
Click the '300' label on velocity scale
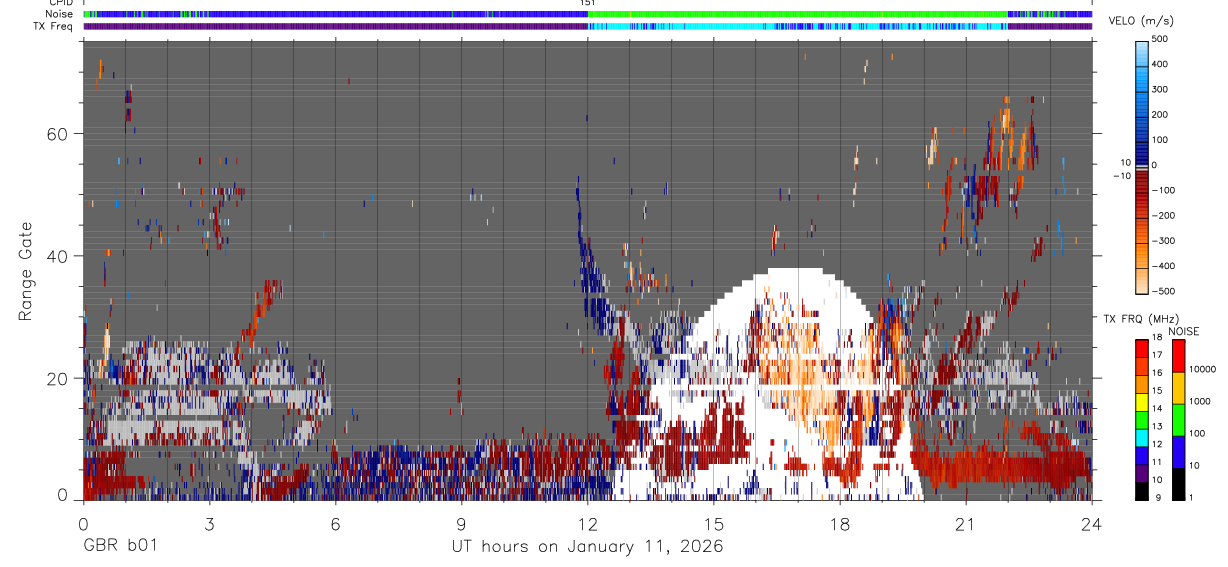coord(1160,89)
